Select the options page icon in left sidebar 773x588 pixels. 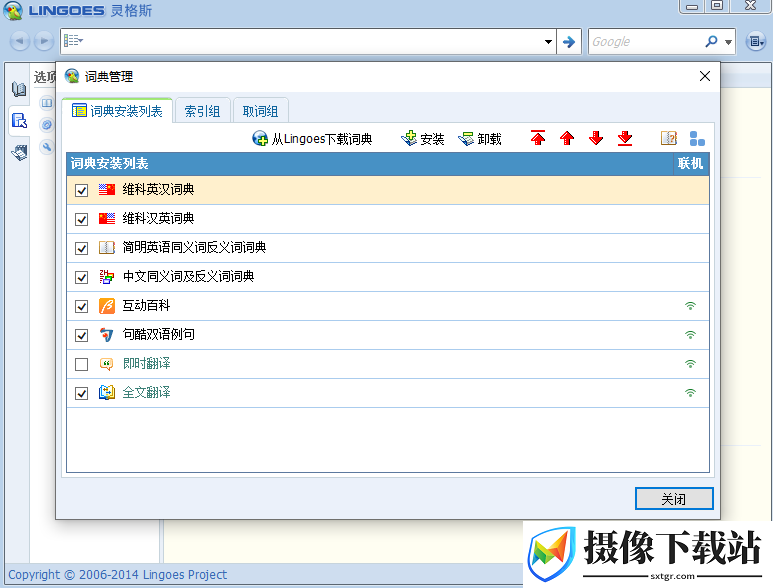pos(19,120)
